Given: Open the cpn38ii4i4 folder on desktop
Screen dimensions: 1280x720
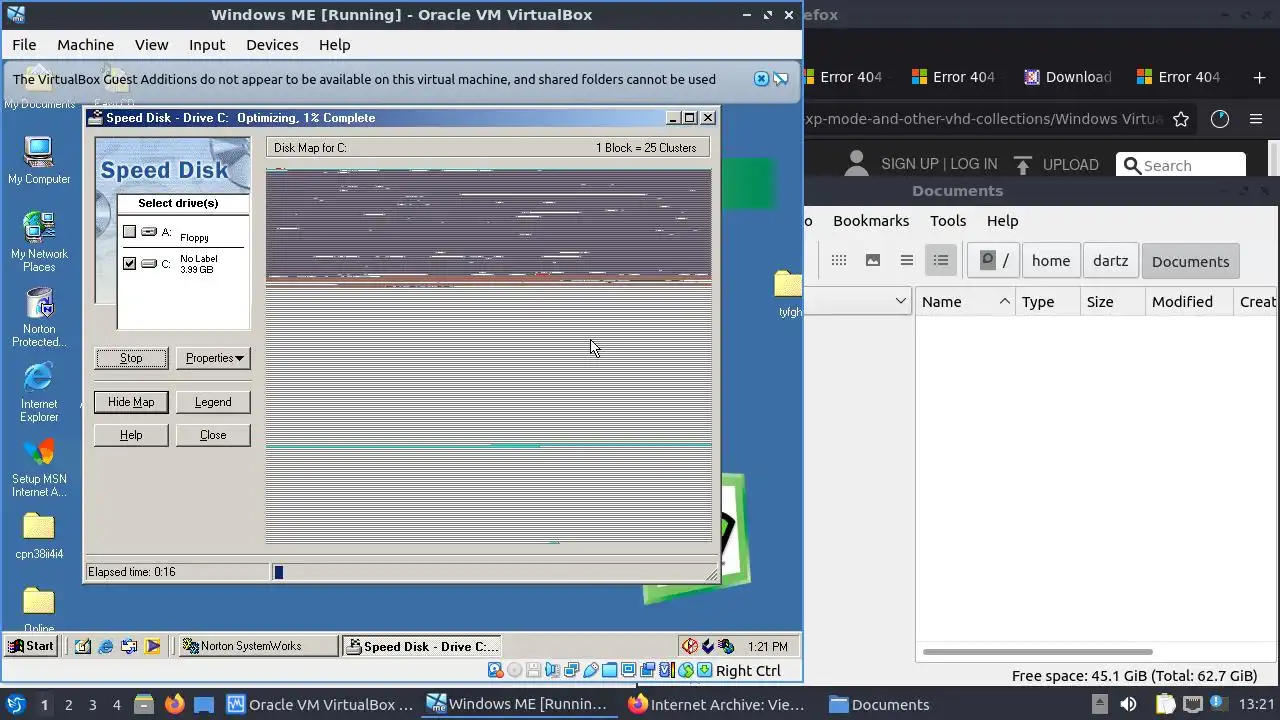Looking at the screenshot, I should pyautogui.click(x=39, y=534).
